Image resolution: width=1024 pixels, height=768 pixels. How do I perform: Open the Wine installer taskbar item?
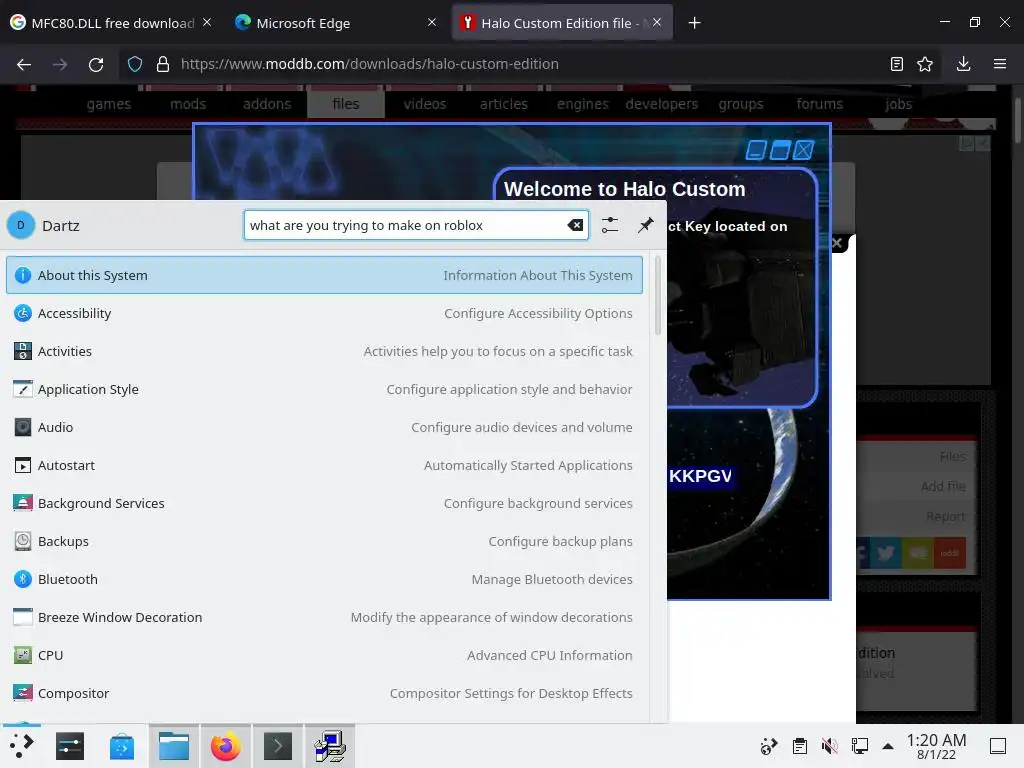tap(330, 746)
